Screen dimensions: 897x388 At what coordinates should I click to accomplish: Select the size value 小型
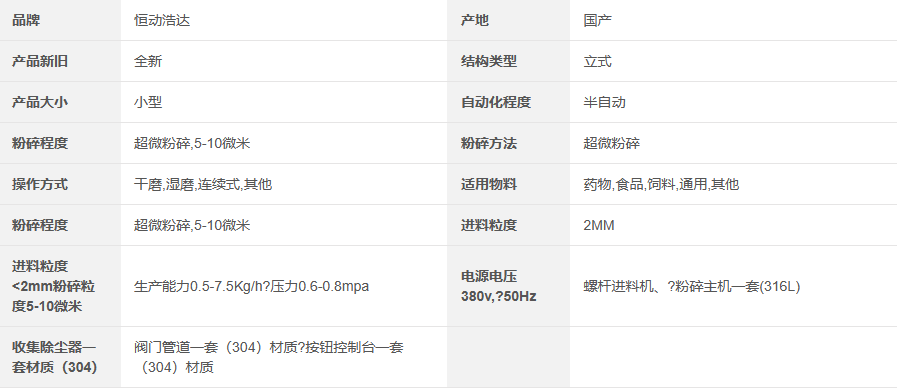pos(148,102)
